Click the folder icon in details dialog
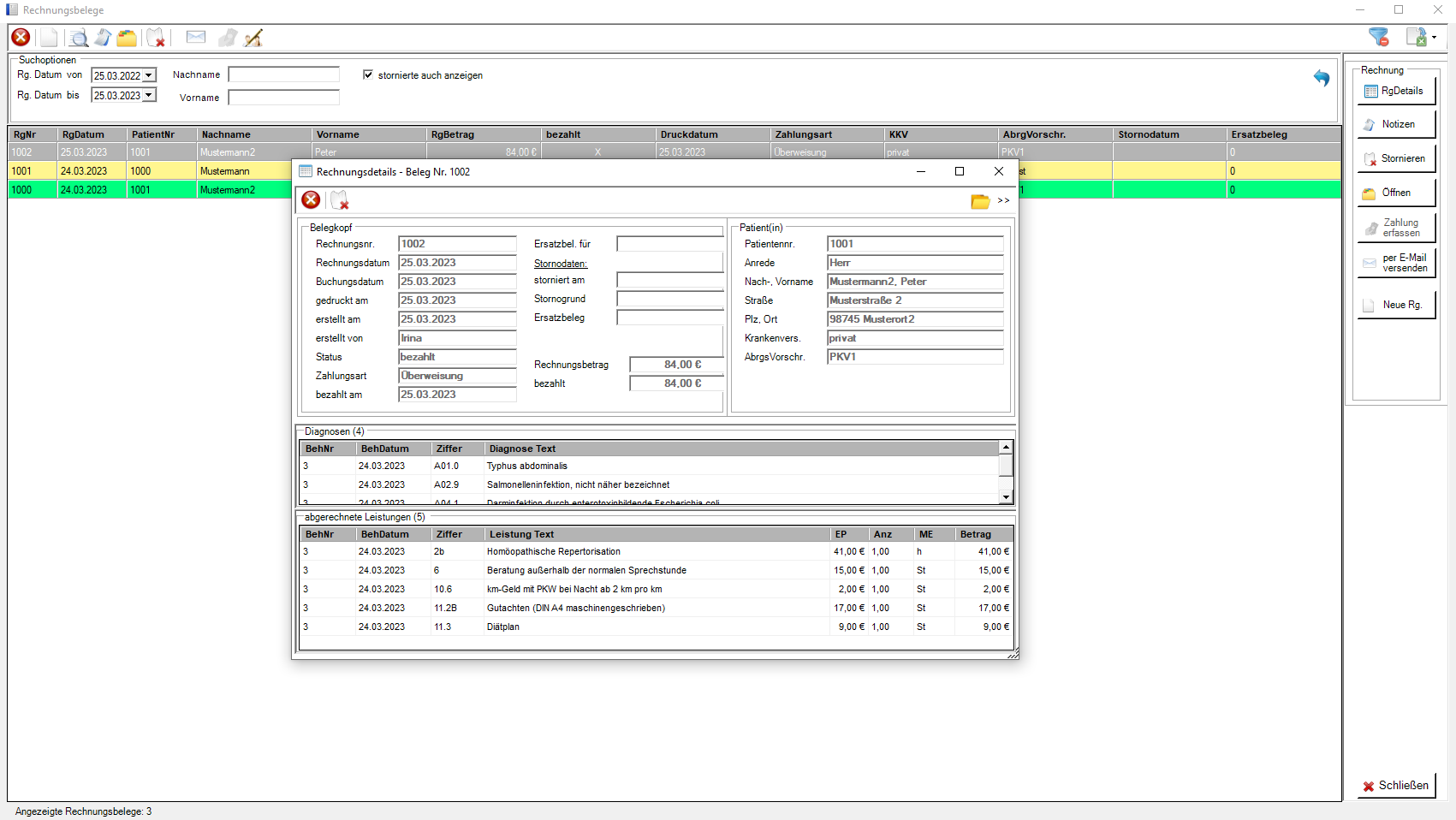The image size is (1456, 820). [x=980, y=201]
